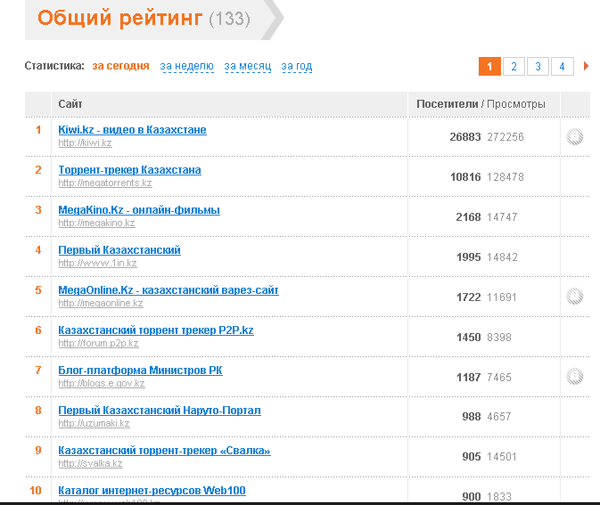Switch statistics to за неделю
600x505 pixels.
point(187,66)
